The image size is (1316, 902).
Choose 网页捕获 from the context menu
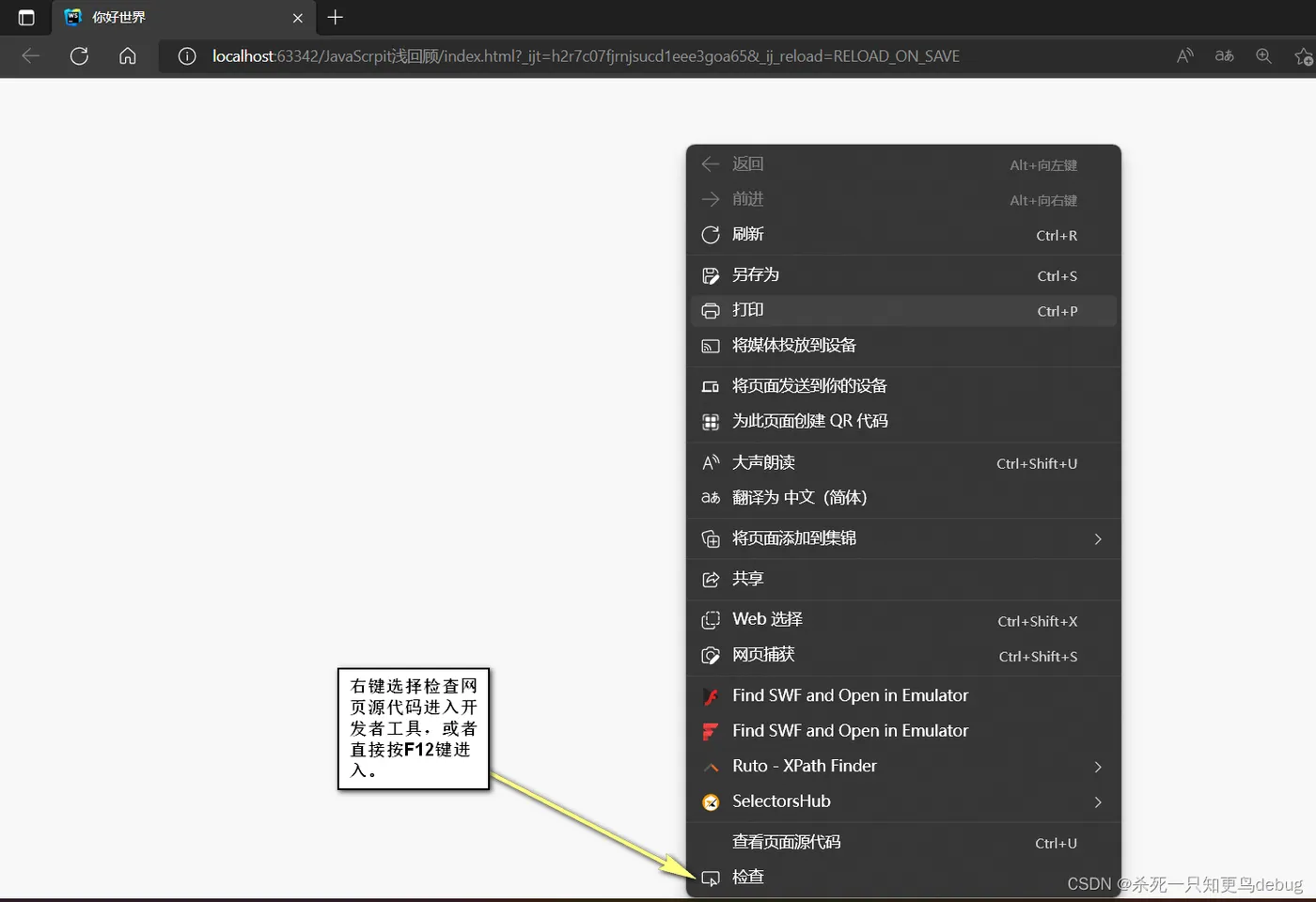click(x=903, y=655)
